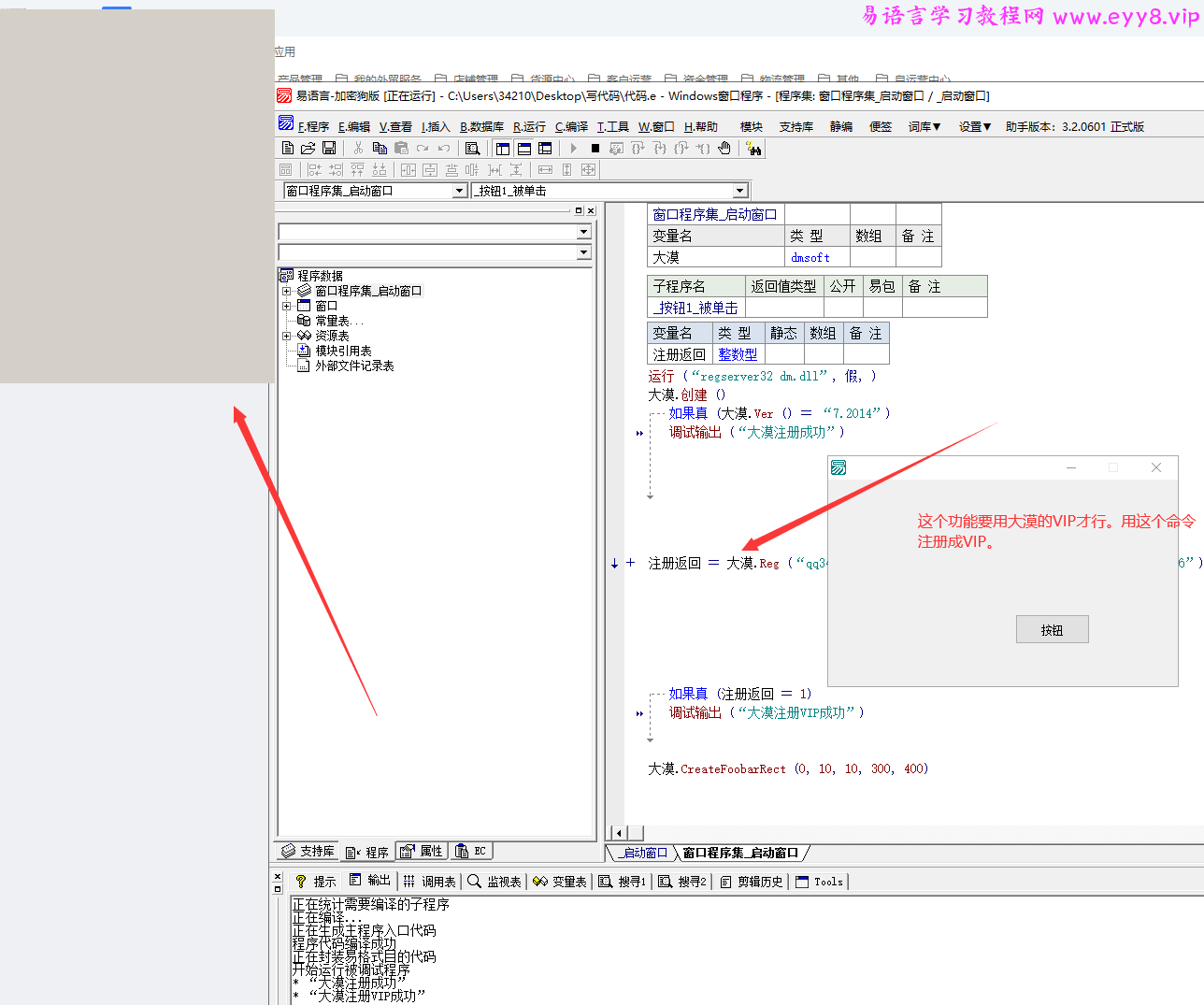Switch to the 支持库 tab
This screenshot has height=1005, width=1204.
pyautogui.click(x=308, y=851)
